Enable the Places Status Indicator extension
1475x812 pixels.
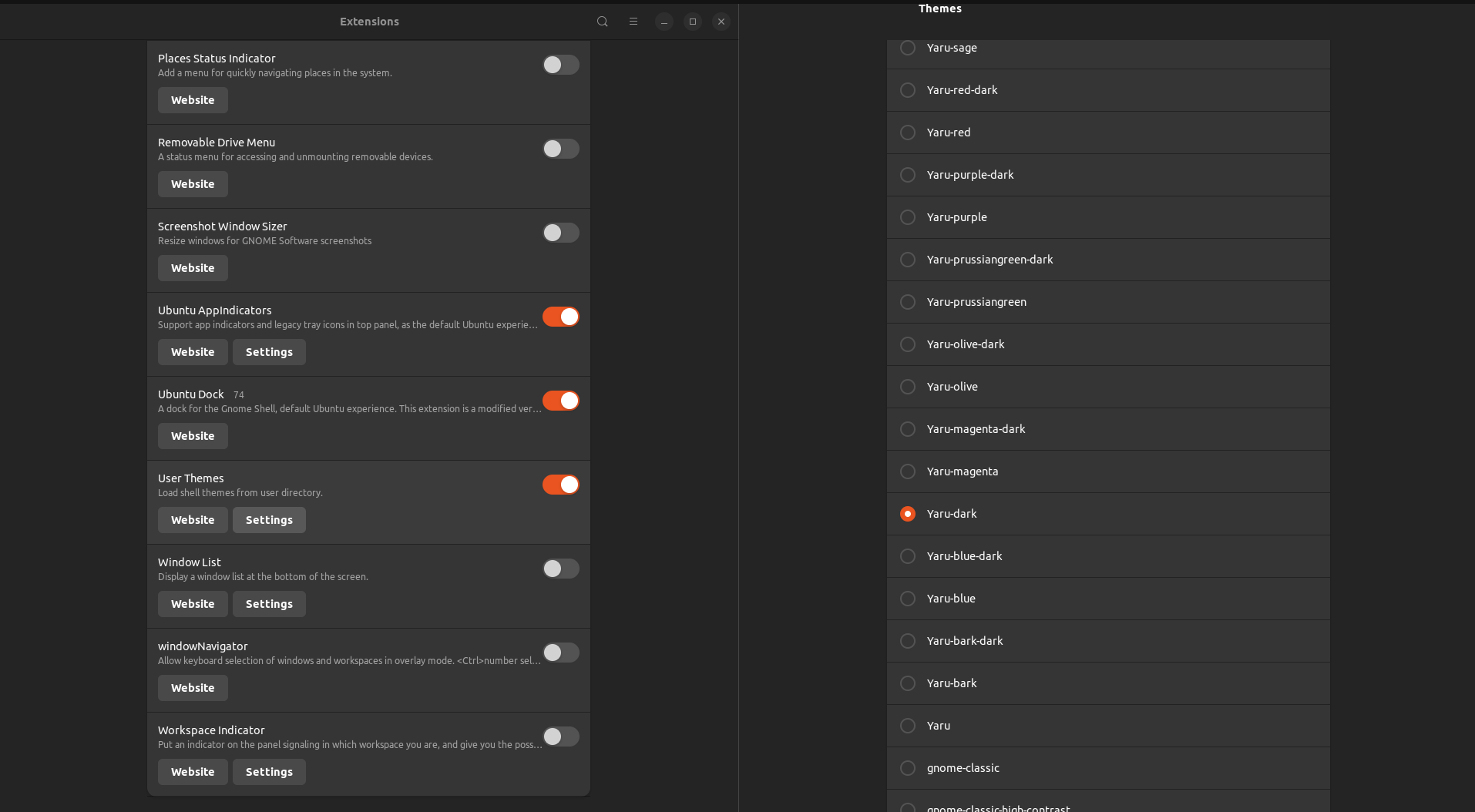[x=560, y=65]
